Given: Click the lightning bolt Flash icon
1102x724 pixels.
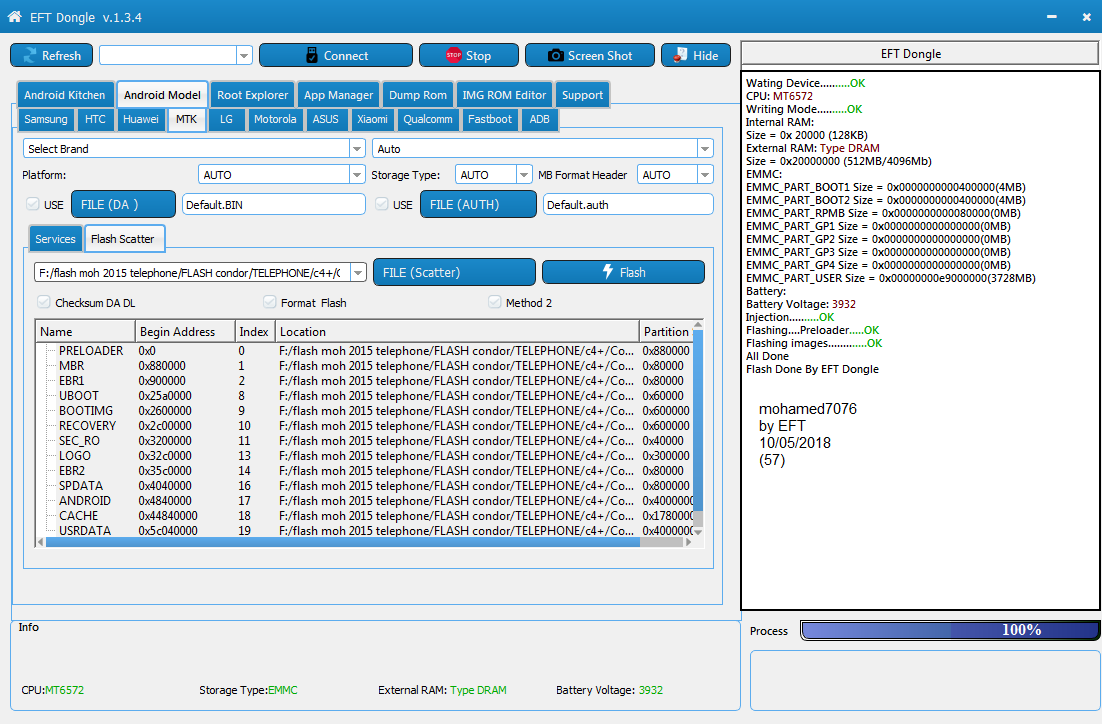Looking at the screenshot, I should coord(608,271).
